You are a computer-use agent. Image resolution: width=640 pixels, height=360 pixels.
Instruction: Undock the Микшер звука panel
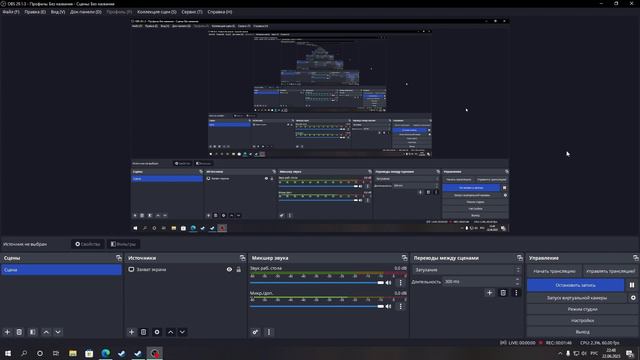pos(404,258)
